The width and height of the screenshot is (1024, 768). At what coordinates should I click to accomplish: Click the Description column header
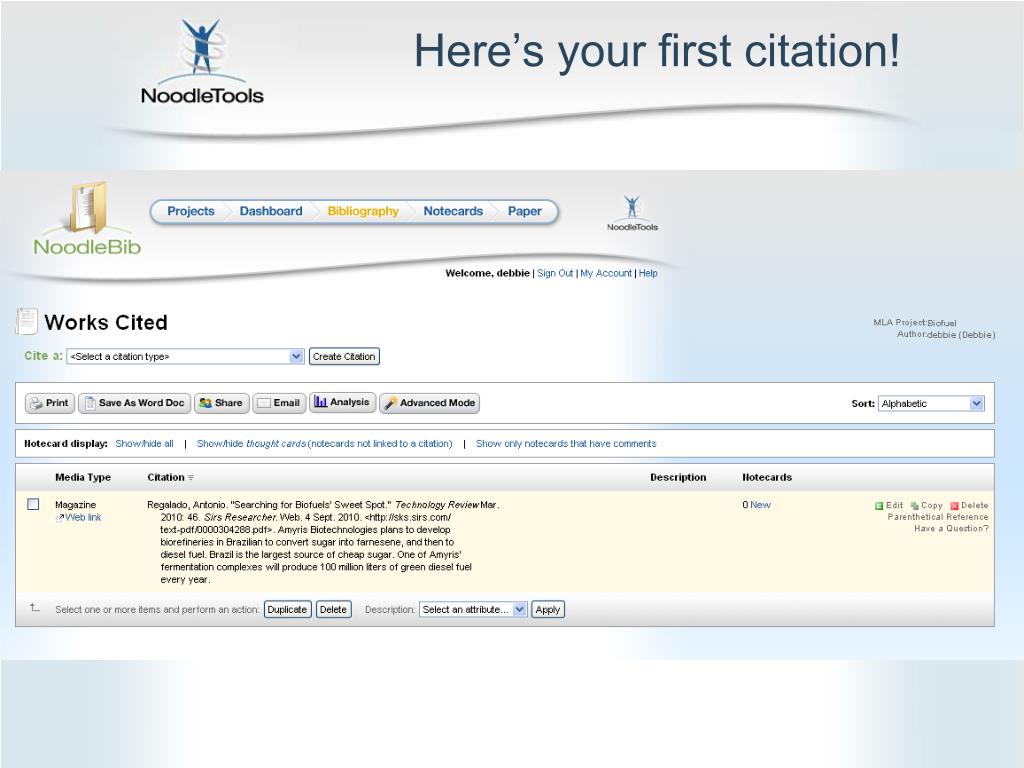pyautogui.click(x=678, y=477)
